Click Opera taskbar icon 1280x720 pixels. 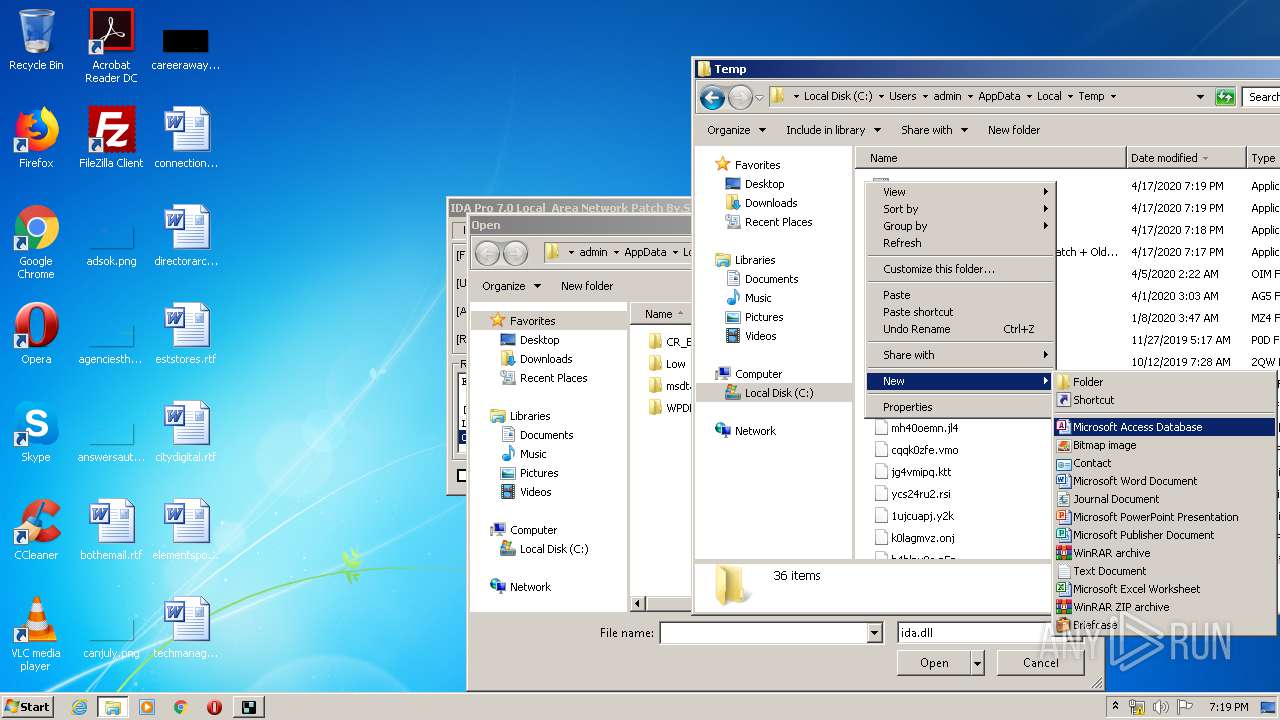214,707
